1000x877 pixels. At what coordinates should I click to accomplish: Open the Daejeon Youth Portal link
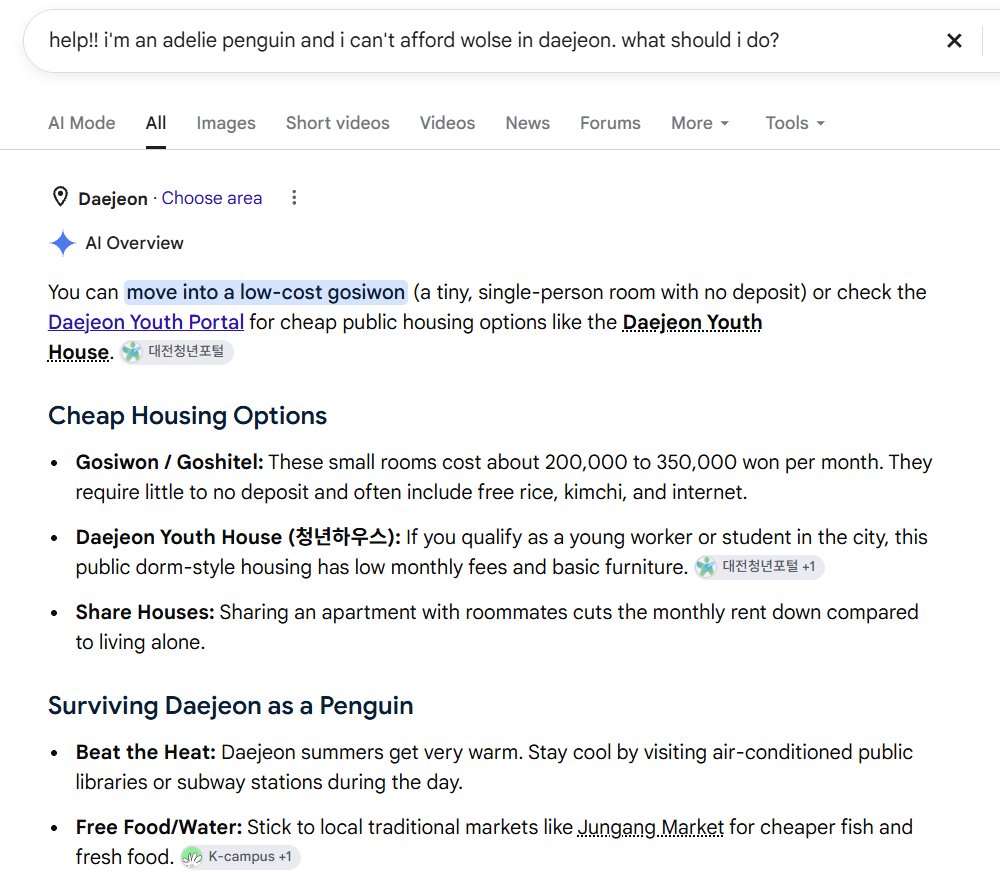(x=146, y=322)
